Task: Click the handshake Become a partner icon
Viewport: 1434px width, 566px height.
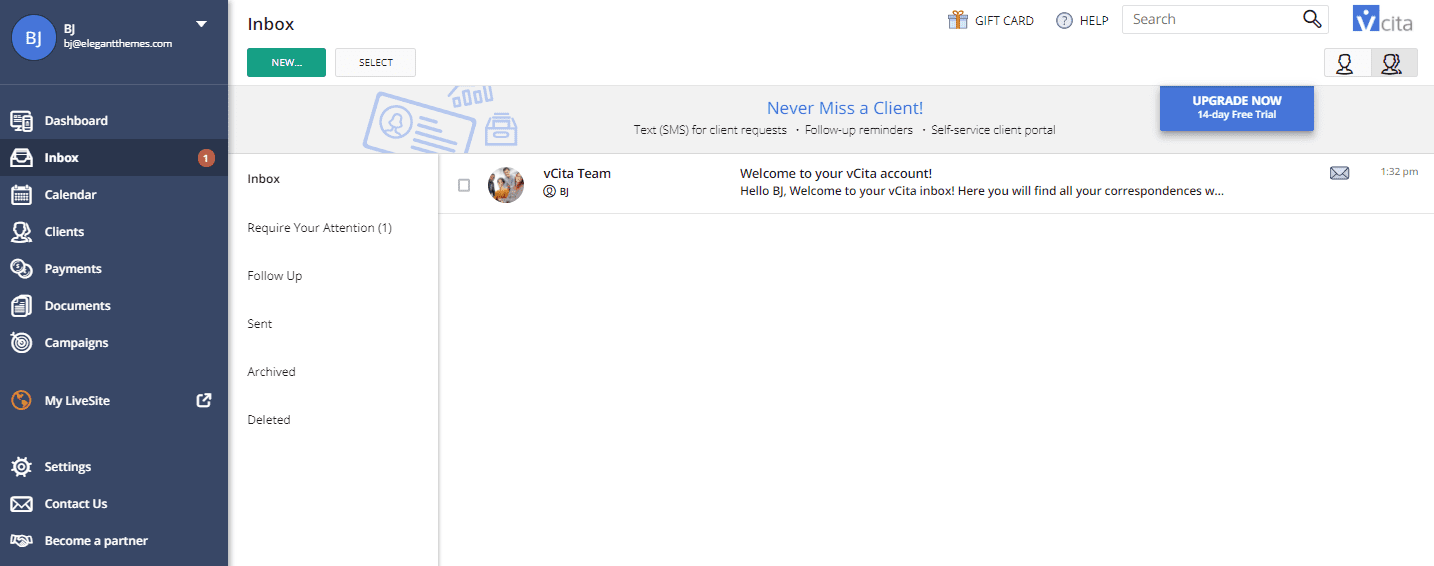Action: click(21, 541)
